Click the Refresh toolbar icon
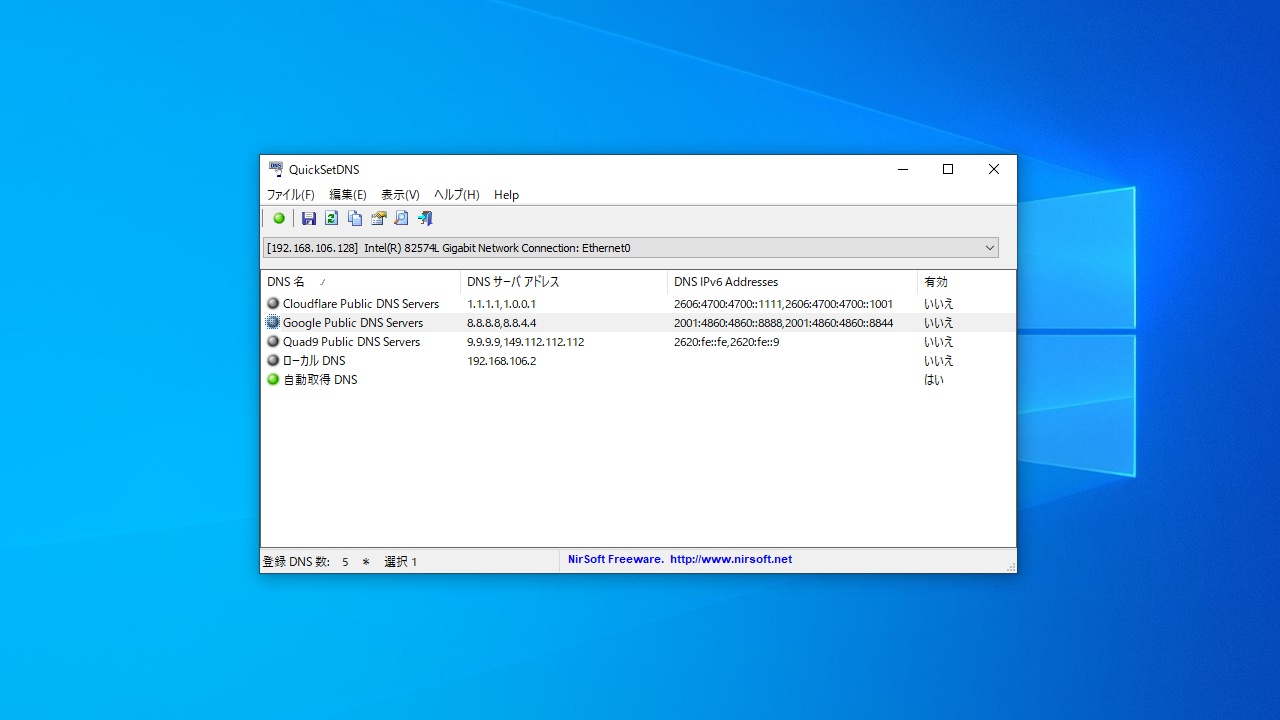 (331, 218)
